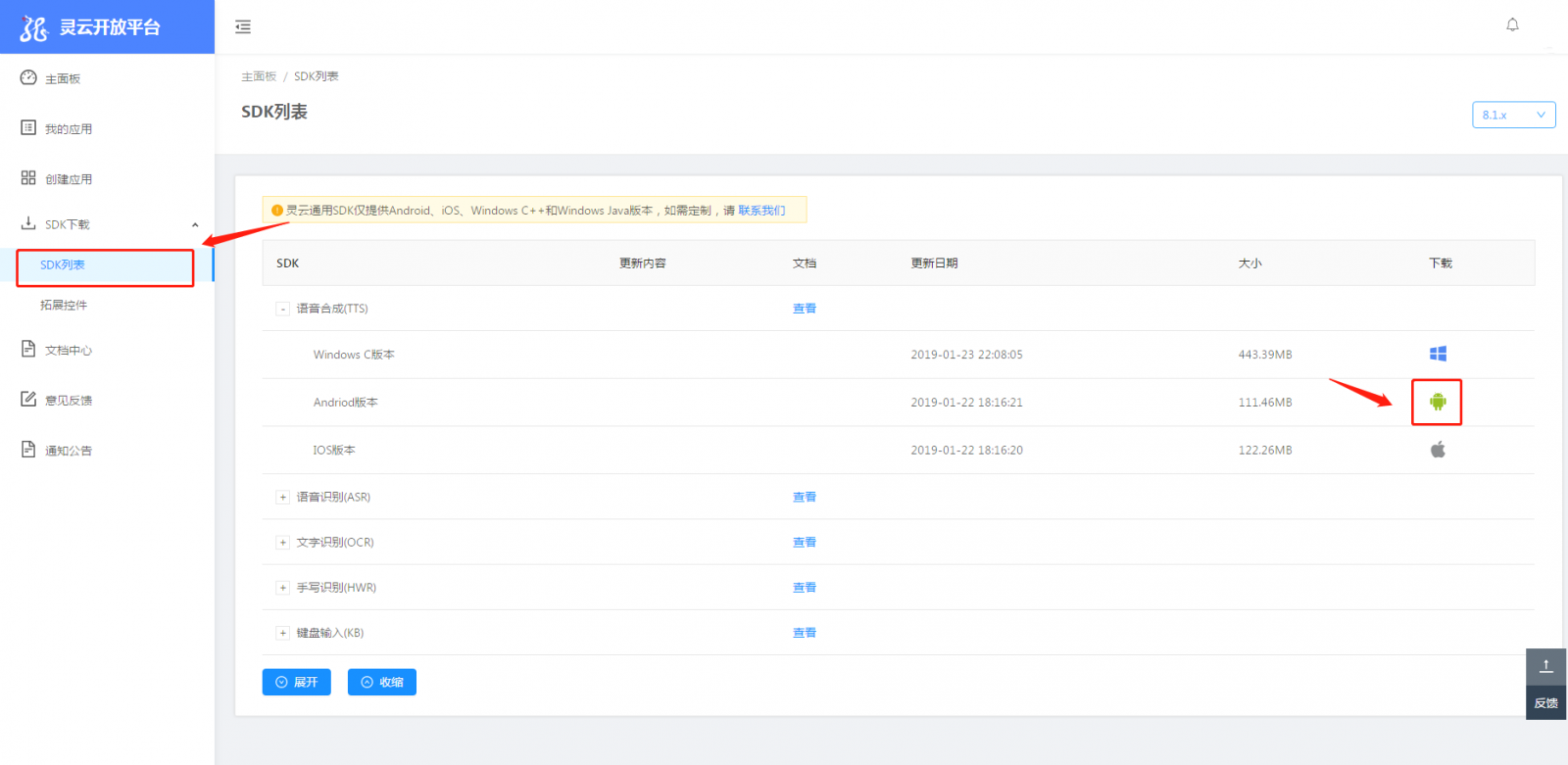Expand the 手写识别(HWR) row
1568x765 pixels.
pyautogui.click(x=283, y=588)
